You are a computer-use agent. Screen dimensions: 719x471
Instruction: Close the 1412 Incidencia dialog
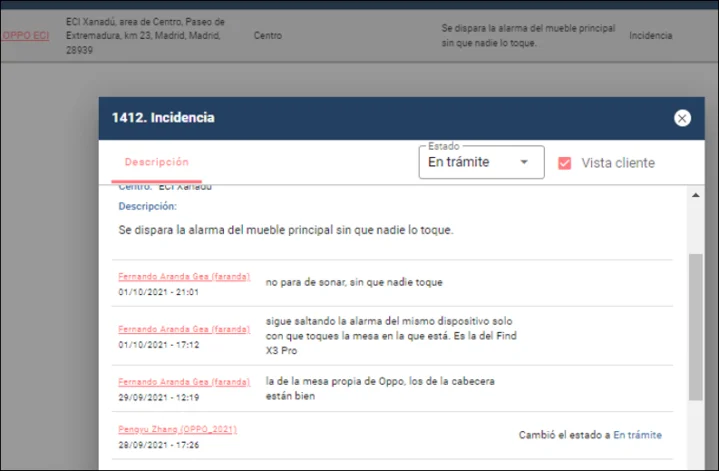click(x=682, y=118)
